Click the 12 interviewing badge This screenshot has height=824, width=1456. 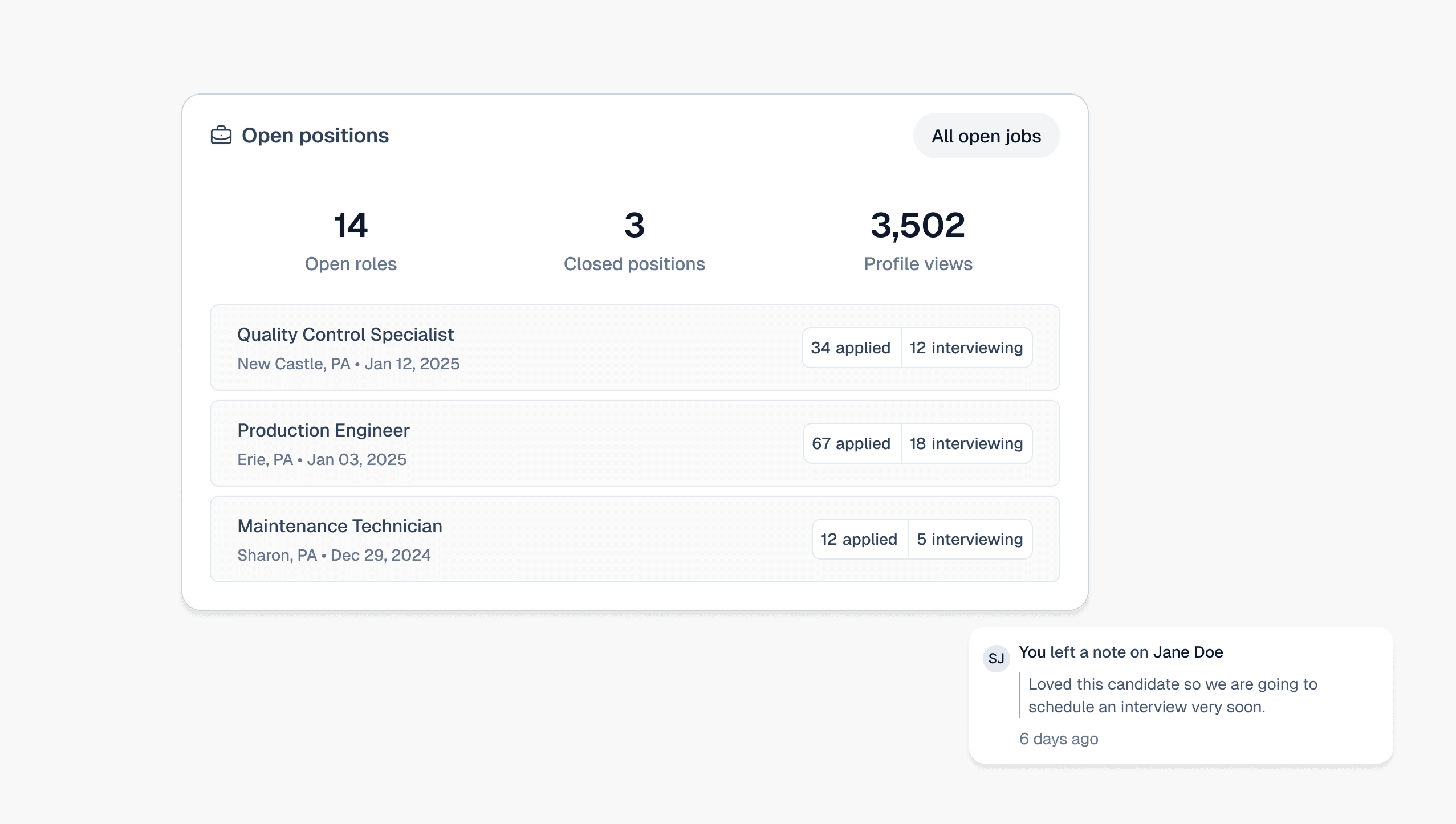coord(966,348)
